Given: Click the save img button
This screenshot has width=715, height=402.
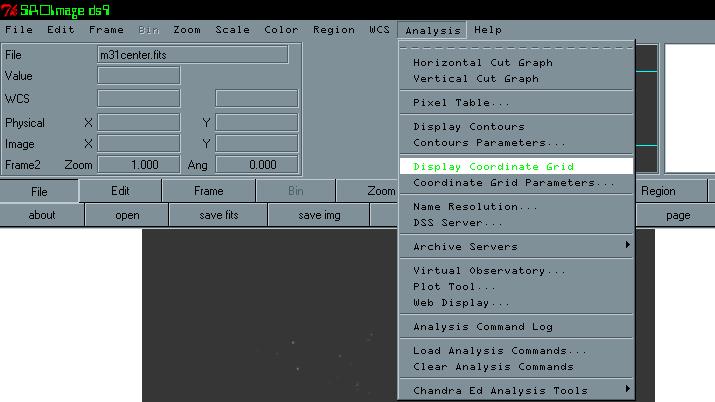Looking at the screenshot, I should pyautogui.click(x=319, y=215).
